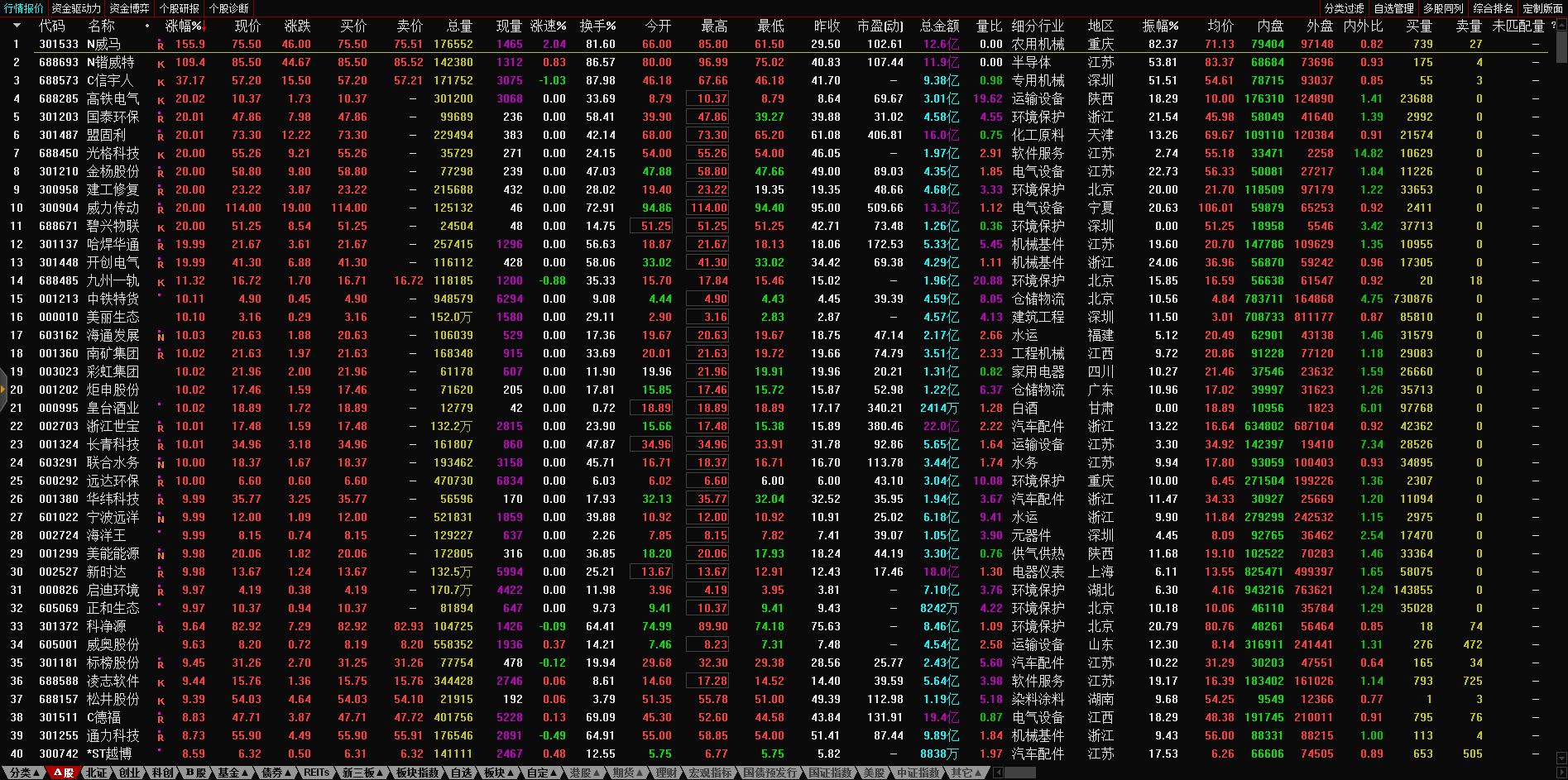Click the K marker beside N锴威特
This screenshot has height=780, width=1568.
tap(161, 64)
